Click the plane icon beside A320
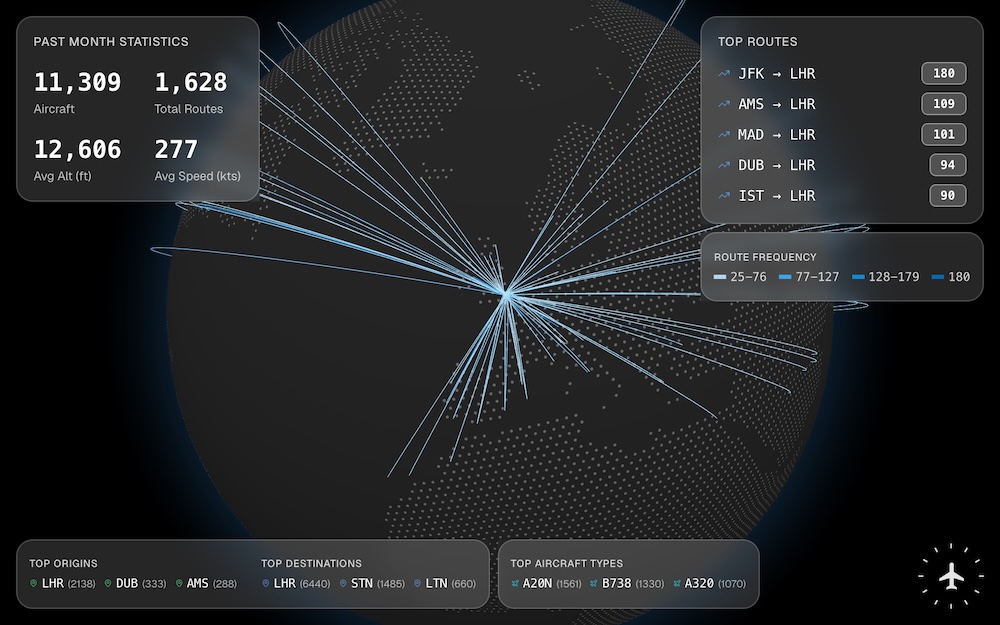The height and width of the screenshot is (625, 1000). [677, 584]
